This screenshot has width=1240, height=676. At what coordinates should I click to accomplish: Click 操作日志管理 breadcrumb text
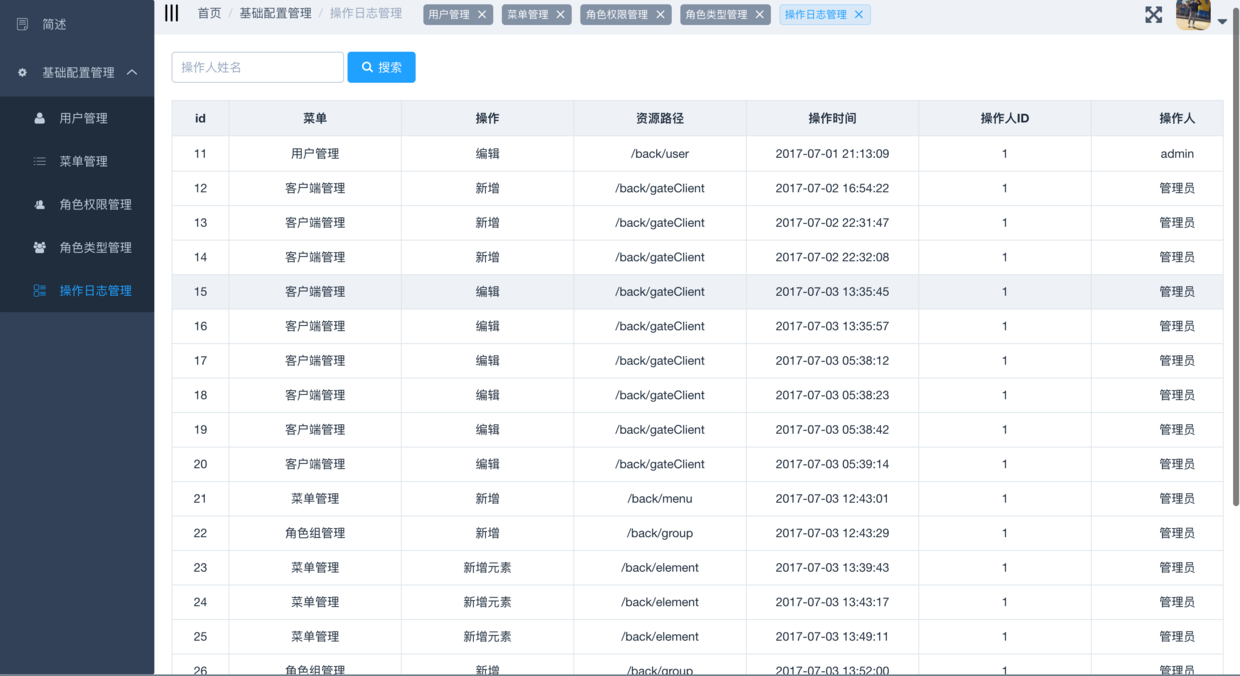[366, 13]
